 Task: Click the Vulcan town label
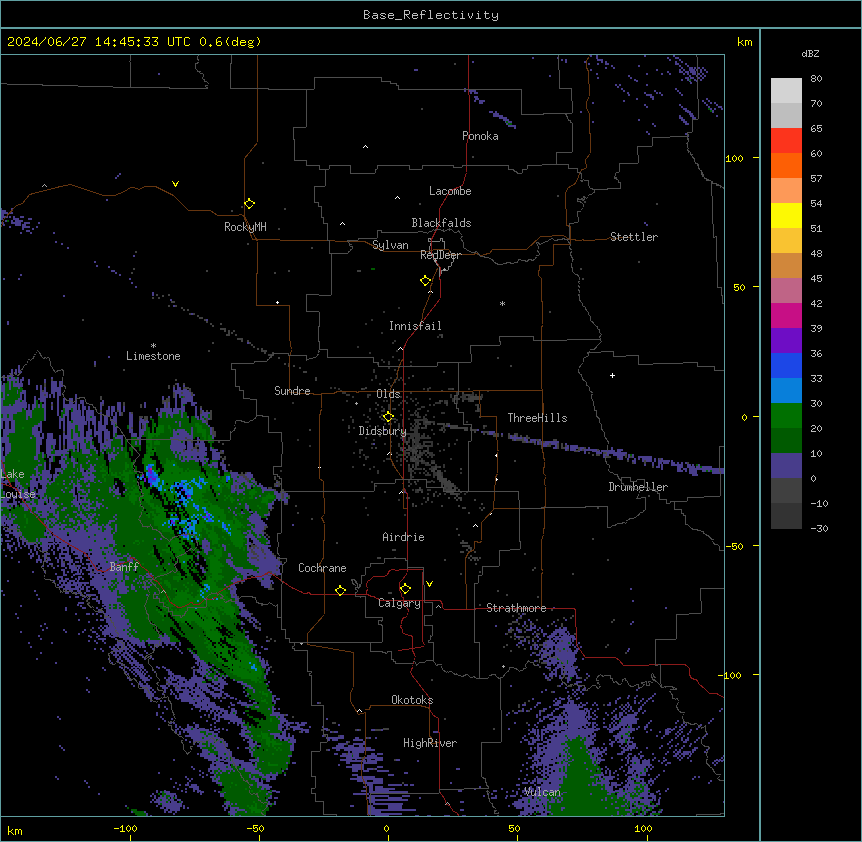point(542,792)
